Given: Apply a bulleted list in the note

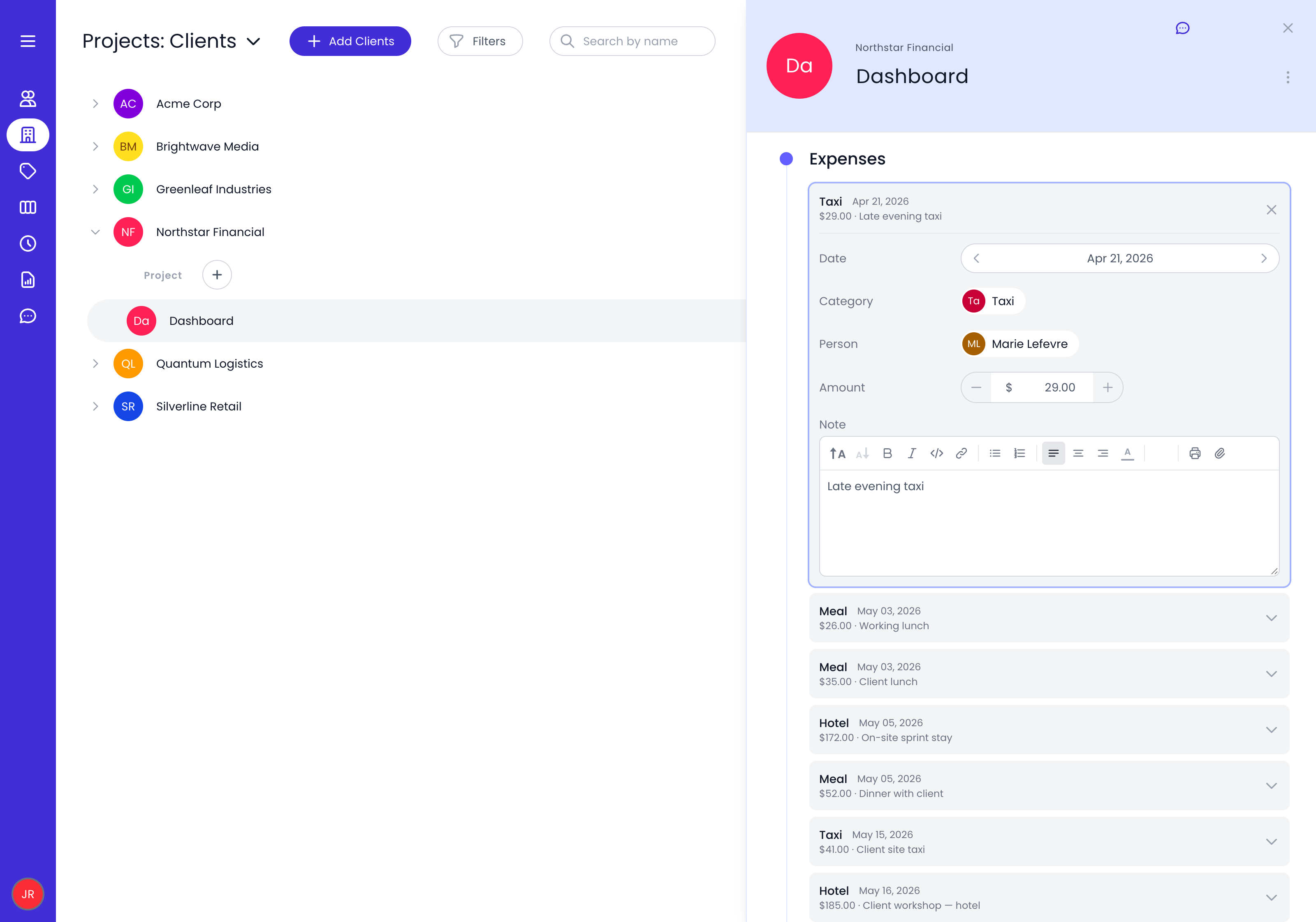Looking at the screenshot, I should (x=995, y=453).
